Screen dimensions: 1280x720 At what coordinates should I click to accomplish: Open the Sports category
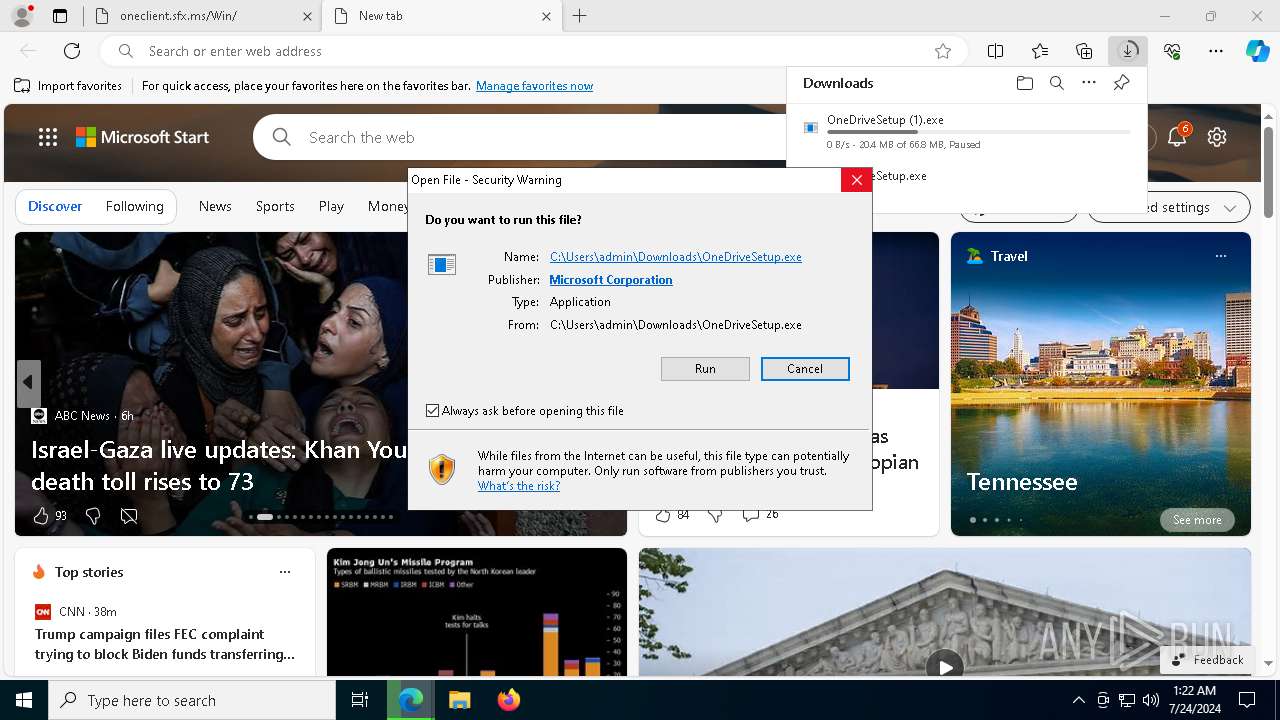(275, 206)
